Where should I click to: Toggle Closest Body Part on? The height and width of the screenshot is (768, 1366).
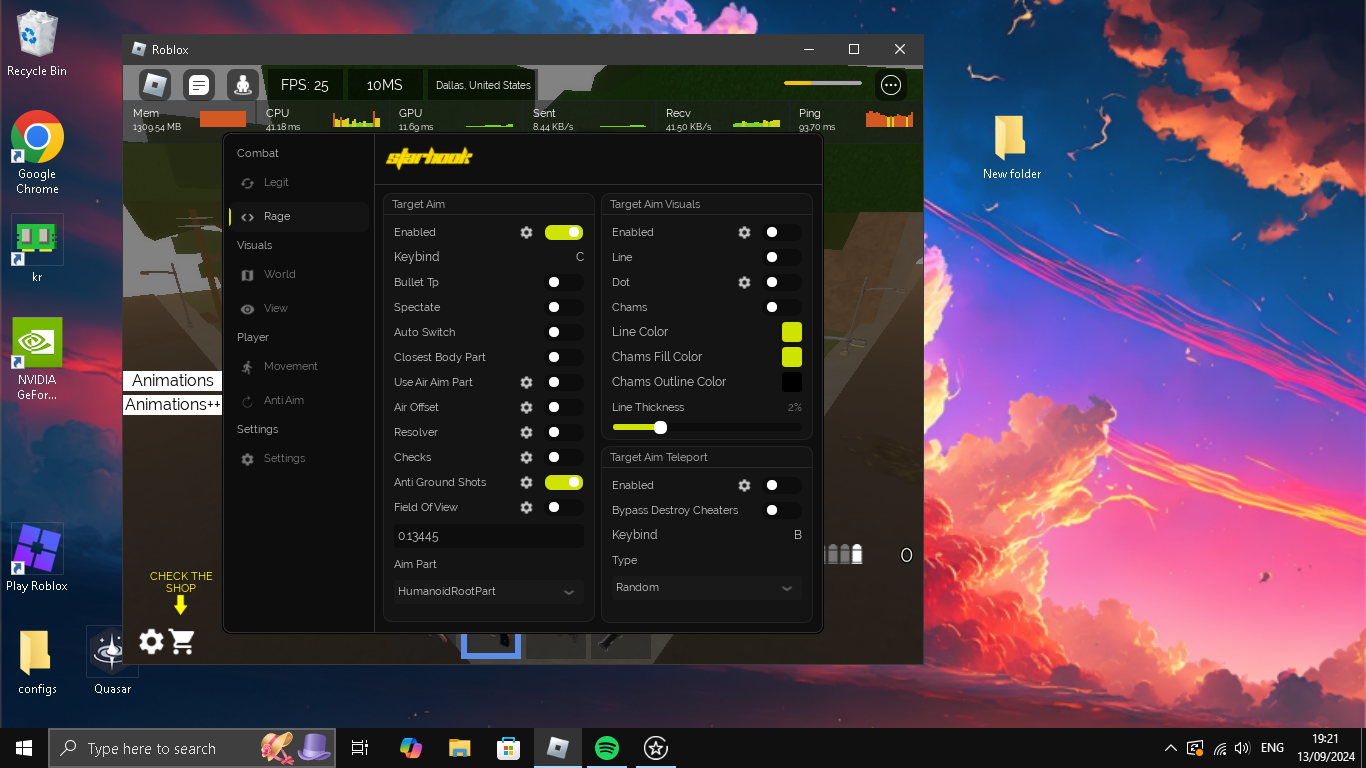point(564,357)
